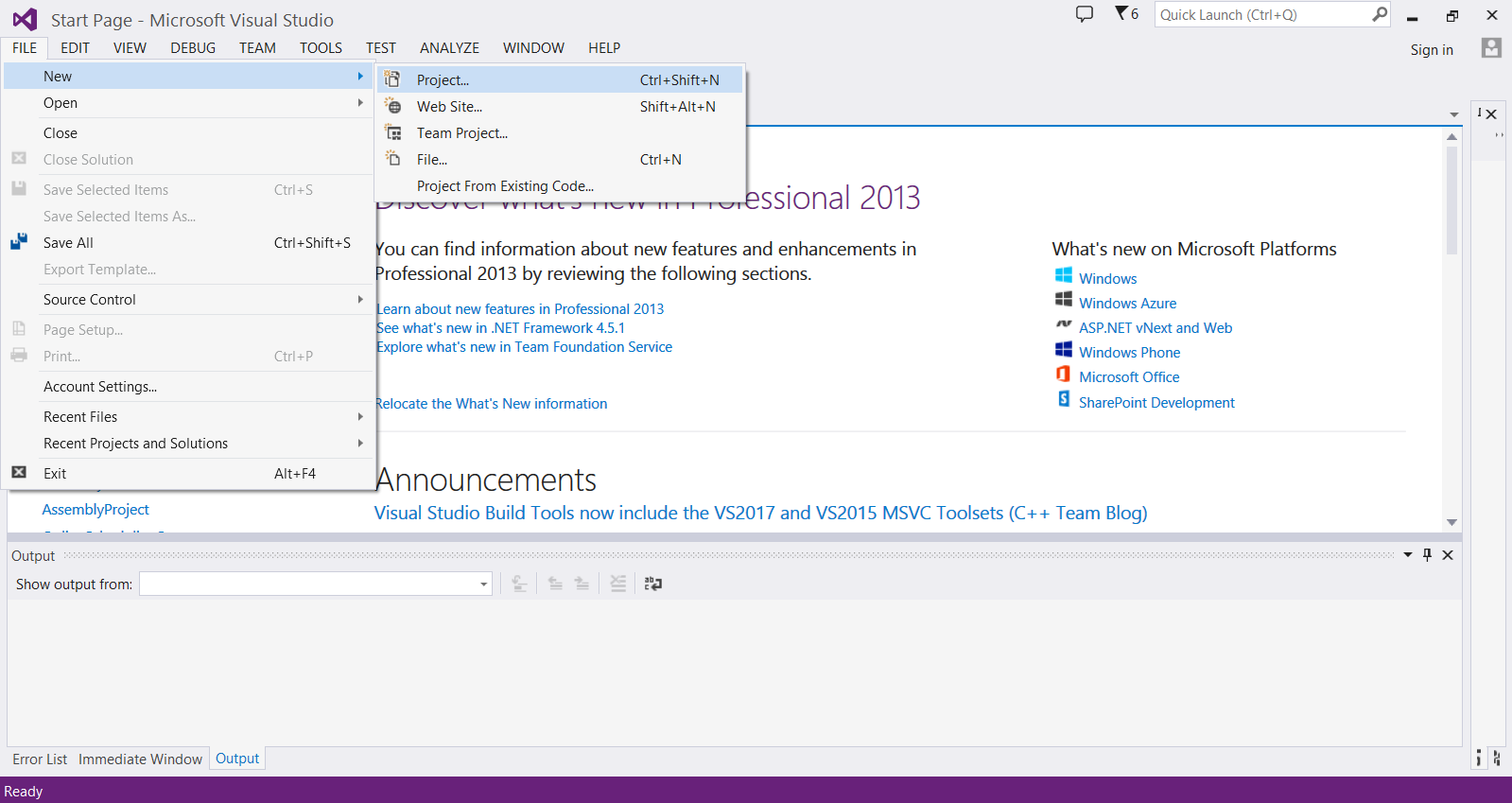Open the SharePoint Development link
The image size is (1512, 803).
pyautogui.click(x=1156, y=403)
